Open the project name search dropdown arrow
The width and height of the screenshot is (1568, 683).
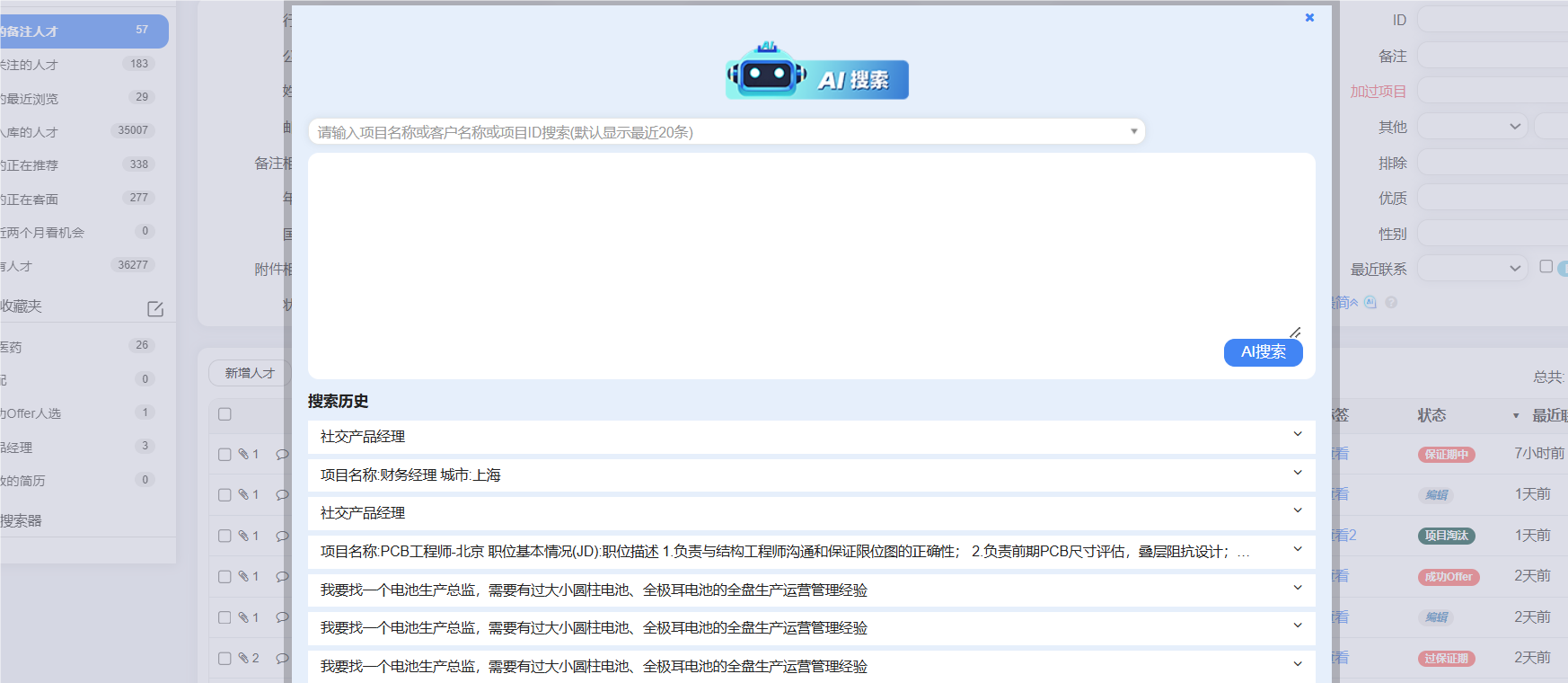click(x=1133, y=131)
